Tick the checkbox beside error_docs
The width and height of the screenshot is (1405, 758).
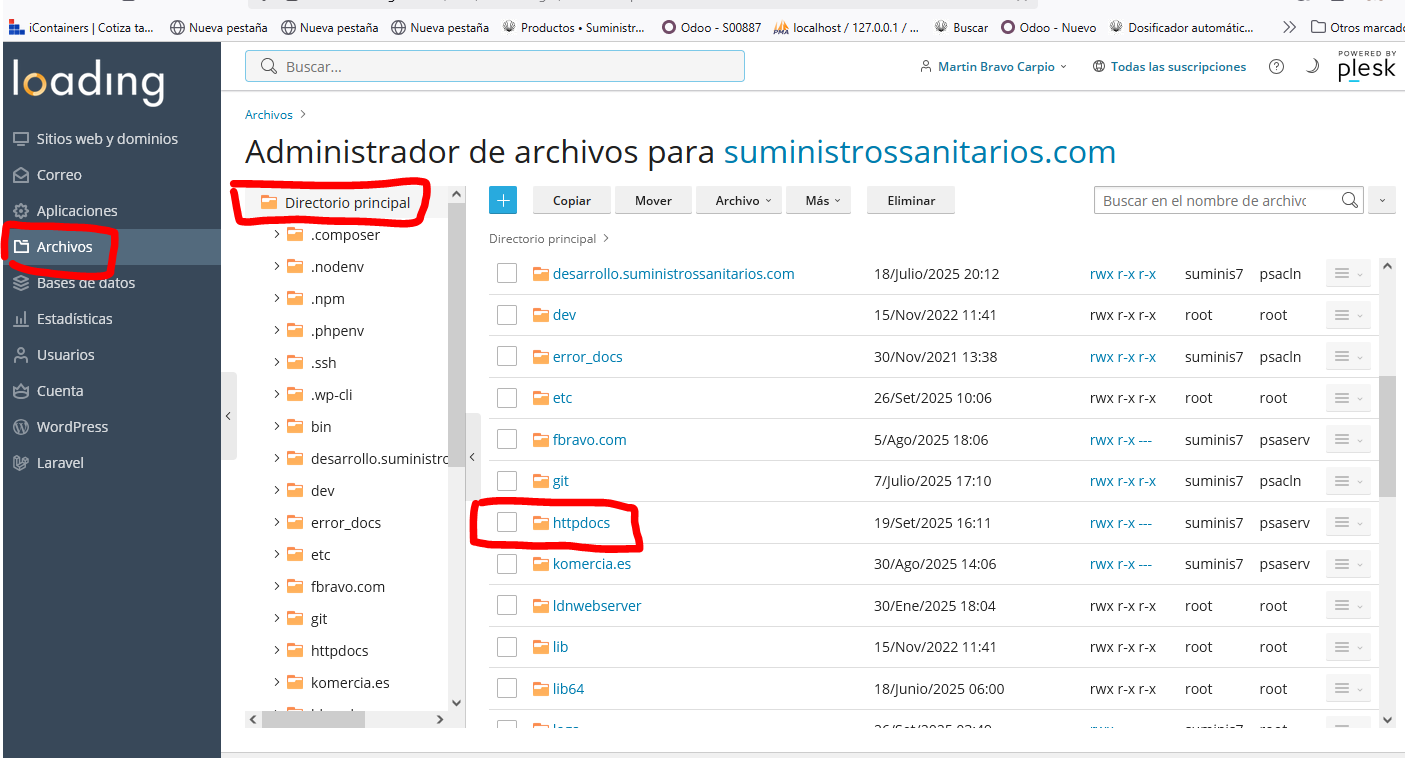click(x=507, y=356)
